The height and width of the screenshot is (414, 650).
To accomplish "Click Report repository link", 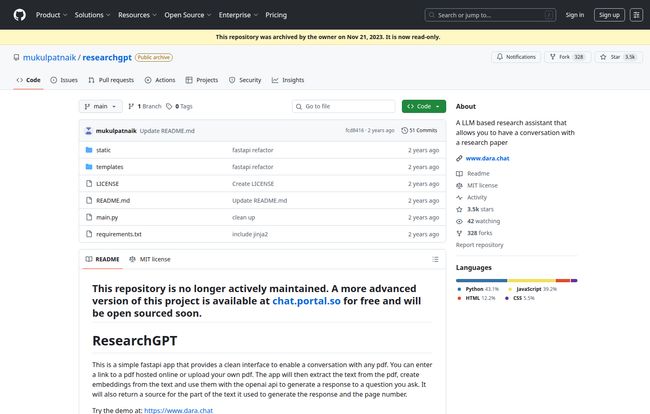I will 480,245.
